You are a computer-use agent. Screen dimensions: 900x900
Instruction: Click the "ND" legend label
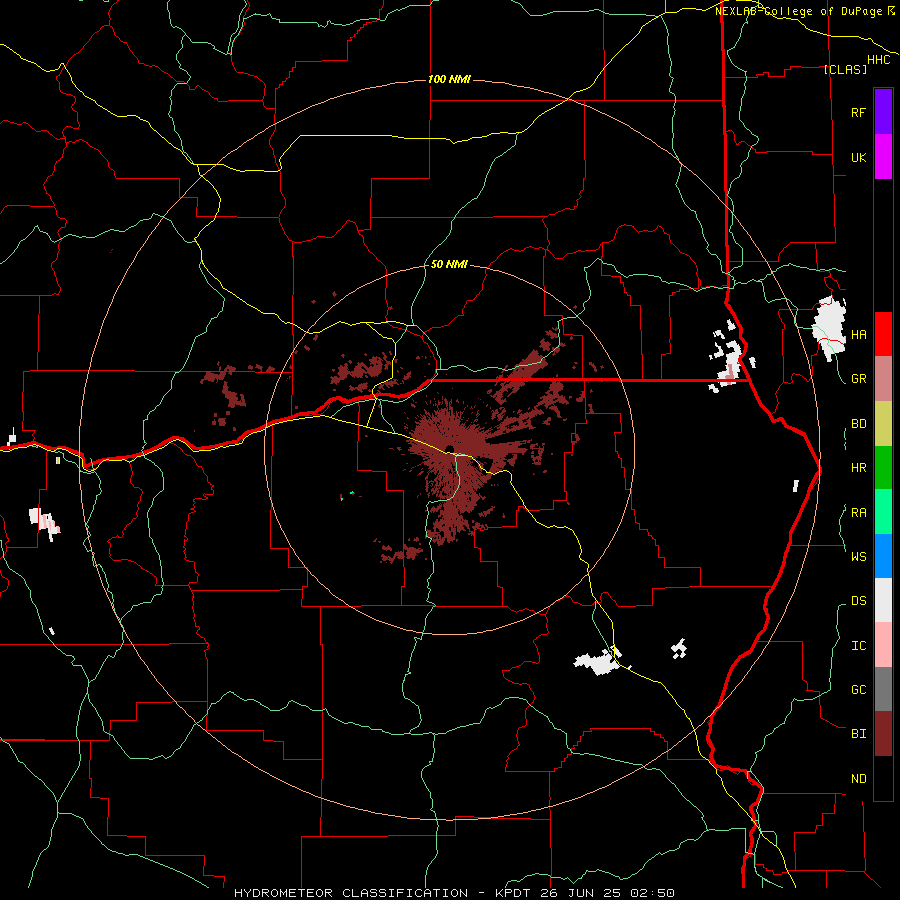(858, 778)
